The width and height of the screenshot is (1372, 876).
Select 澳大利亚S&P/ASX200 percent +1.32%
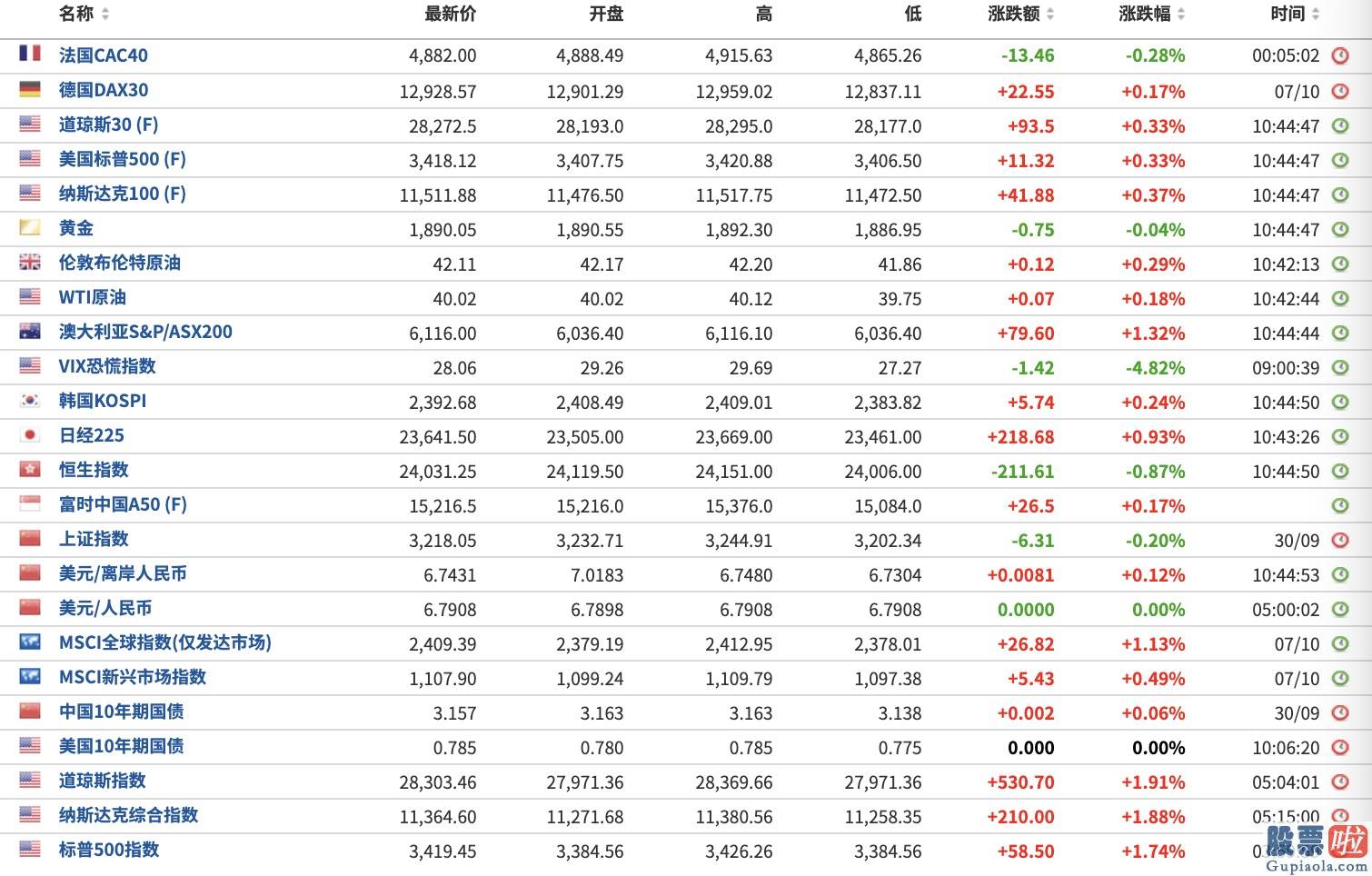coord(1153,333)
